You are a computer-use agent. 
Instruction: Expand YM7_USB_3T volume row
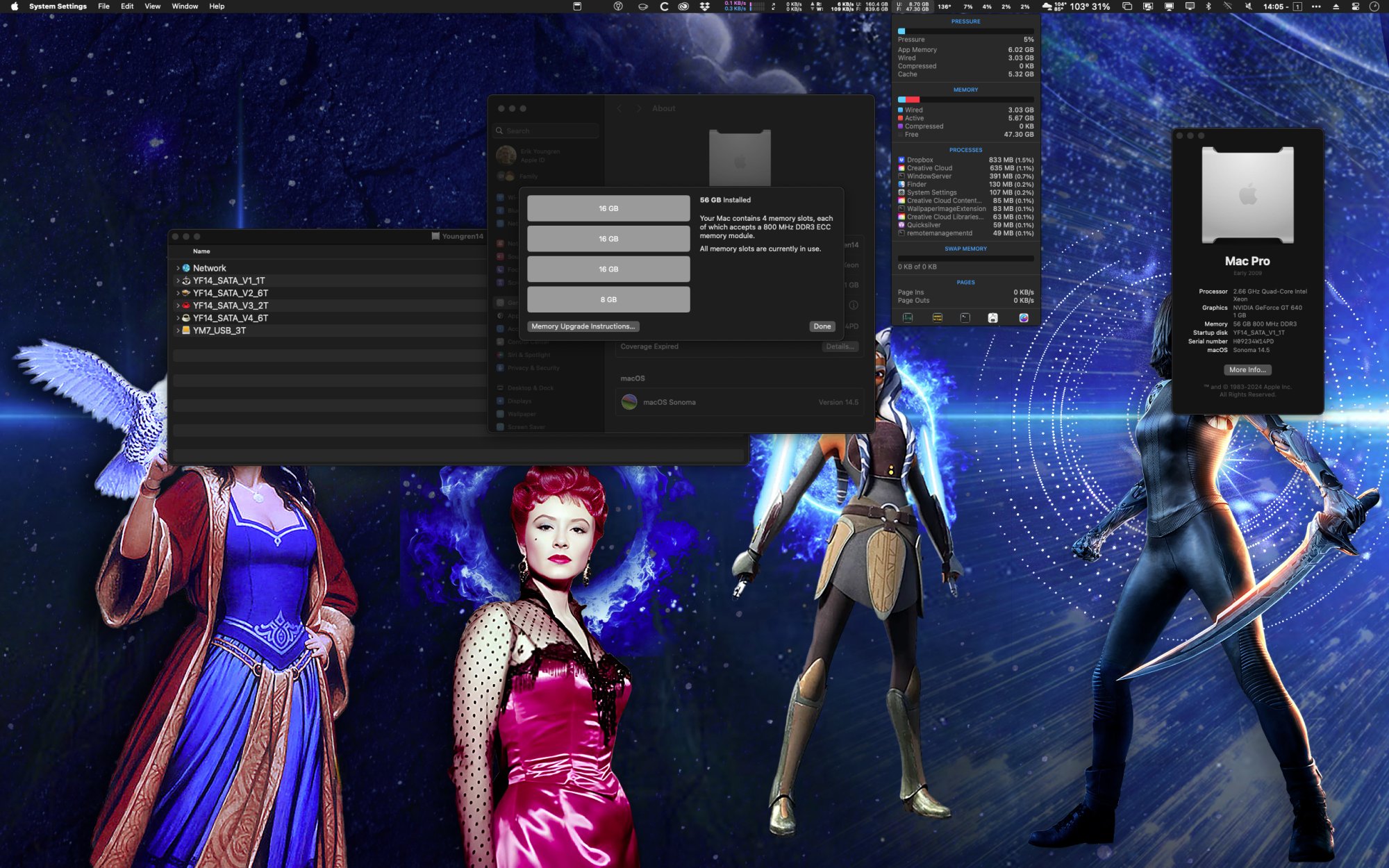click(x=178, y=331)
